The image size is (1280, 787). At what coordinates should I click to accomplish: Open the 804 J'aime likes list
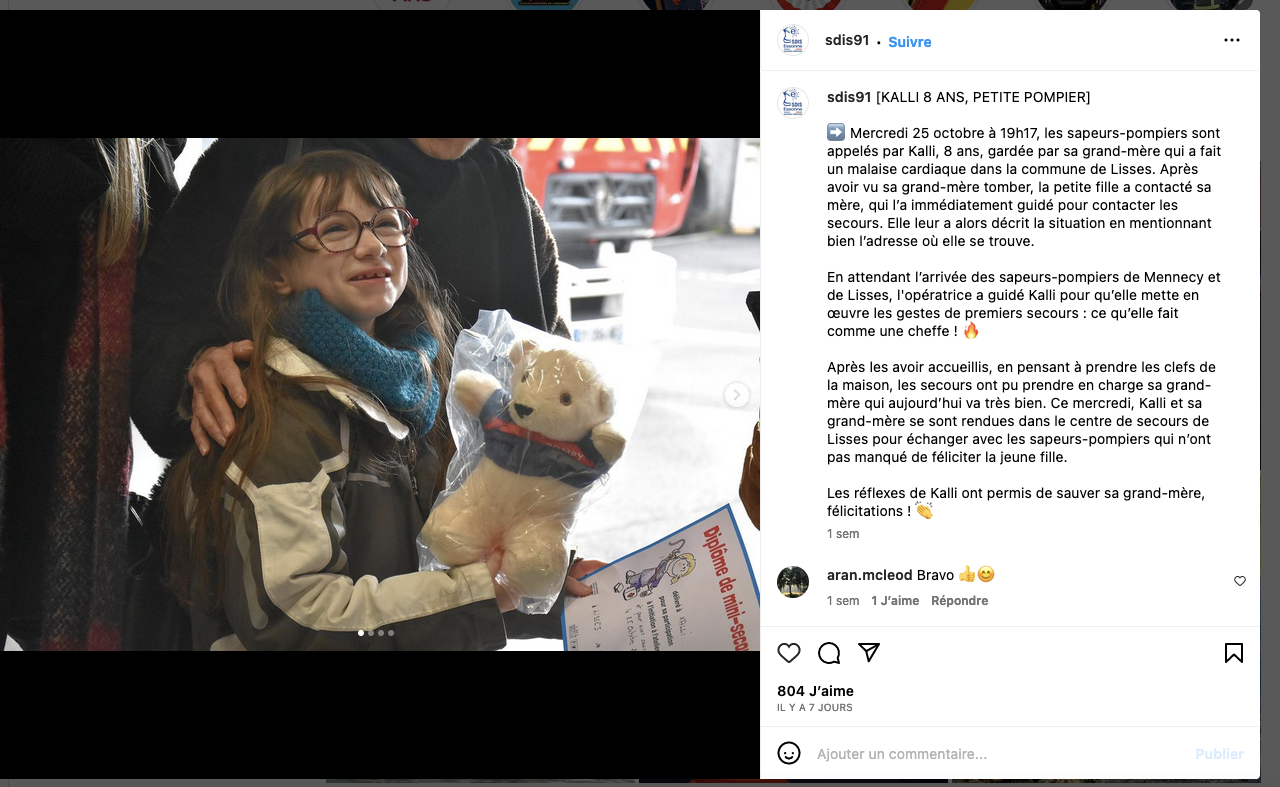pos(815,691)
